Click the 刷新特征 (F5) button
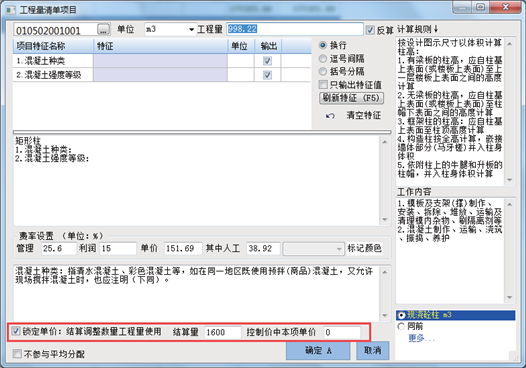526x368 pixels. tap(351, 98)
